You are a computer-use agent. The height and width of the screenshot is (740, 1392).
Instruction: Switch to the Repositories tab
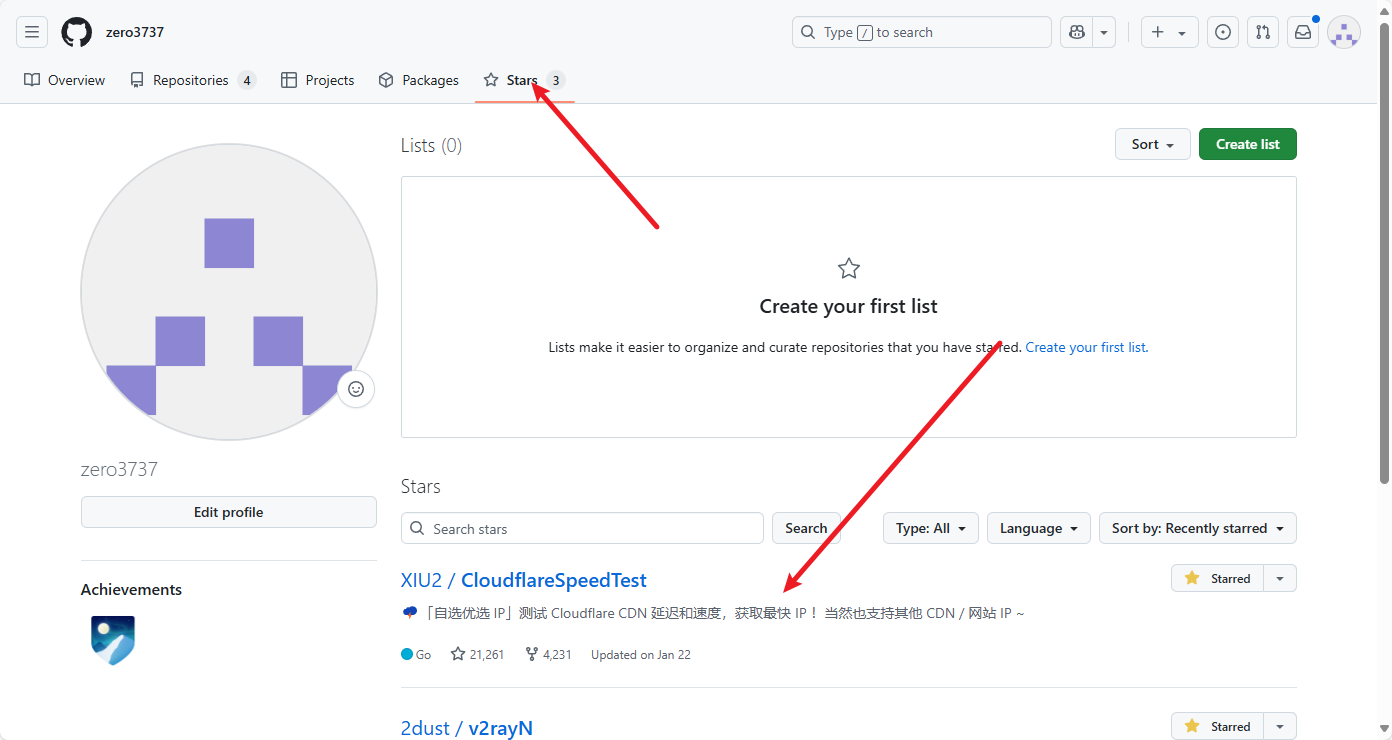click(x=193, y=80)
